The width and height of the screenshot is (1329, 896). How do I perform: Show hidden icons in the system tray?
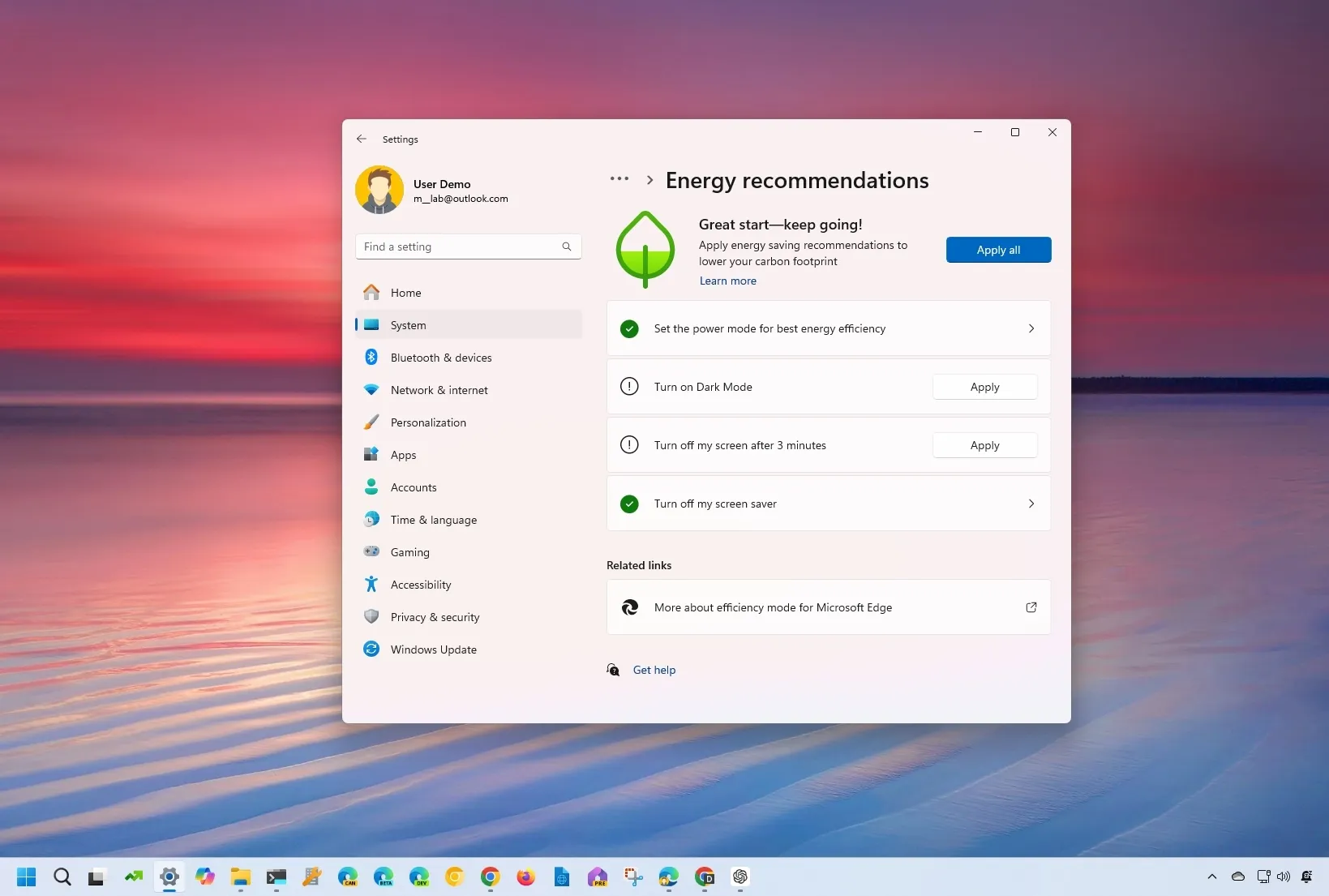tap(1211, 877)
